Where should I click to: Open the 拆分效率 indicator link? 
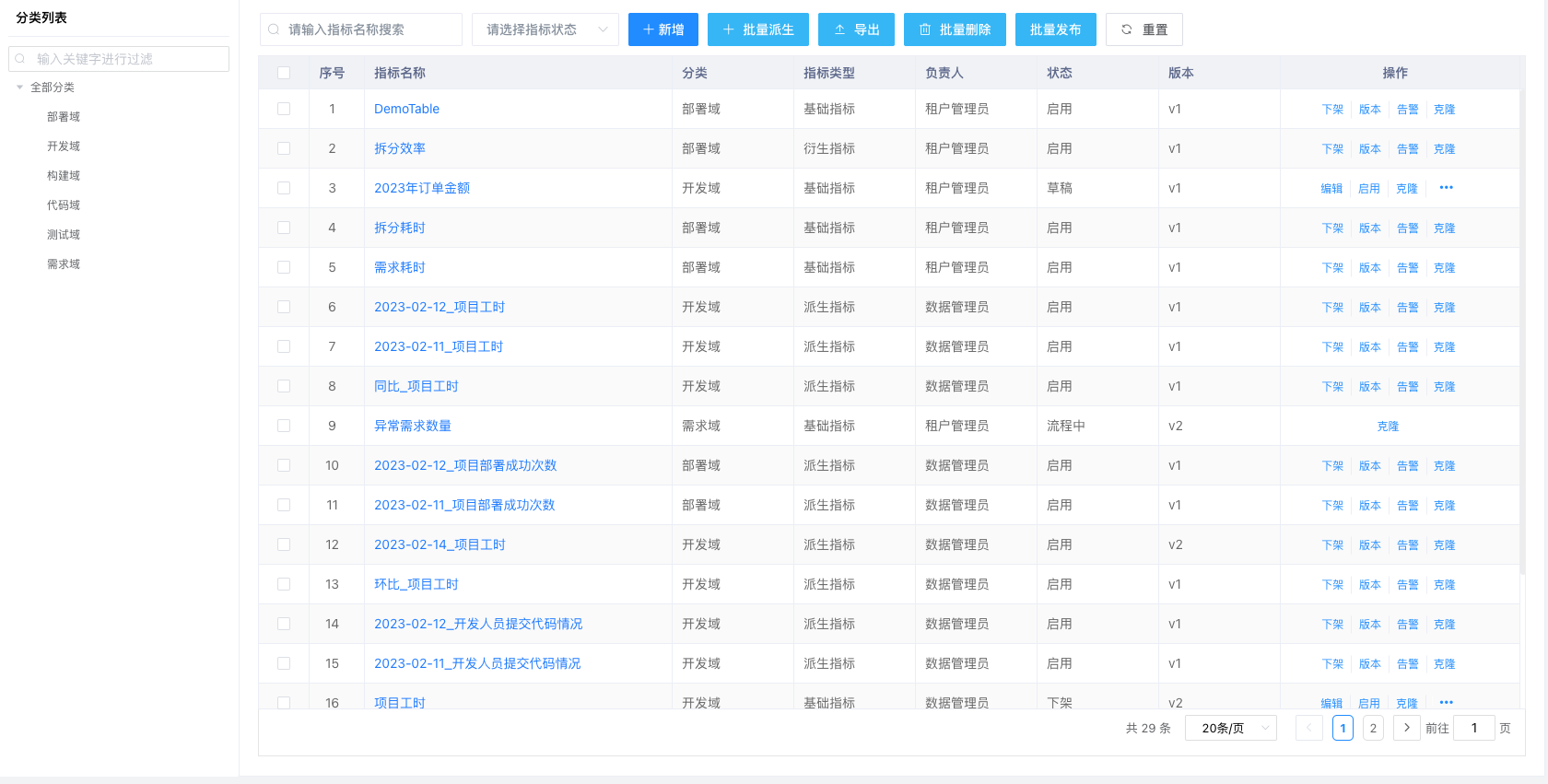point(399,148)
